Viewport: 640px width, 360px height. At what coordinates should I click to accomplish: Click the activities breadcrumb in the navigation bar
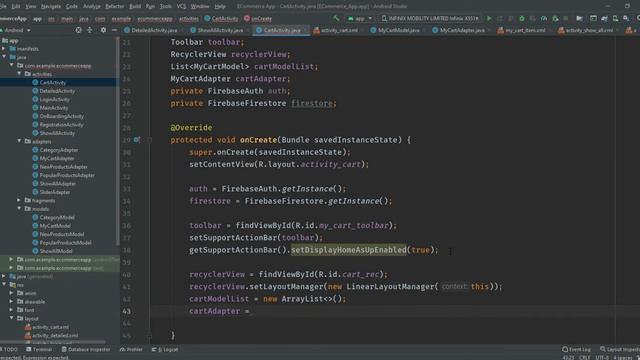[189, 18]
